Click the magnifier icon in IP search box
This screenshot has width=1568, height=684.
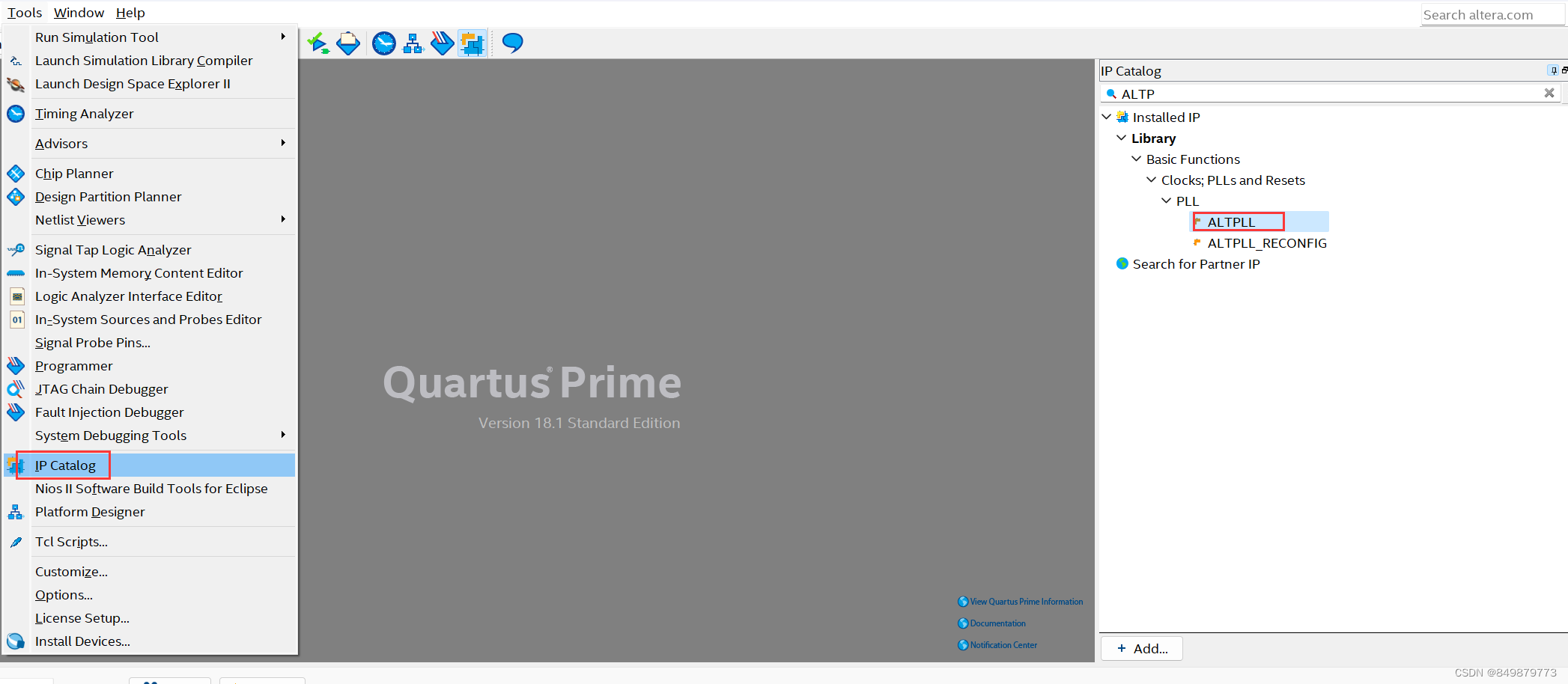pos(1111,94)
